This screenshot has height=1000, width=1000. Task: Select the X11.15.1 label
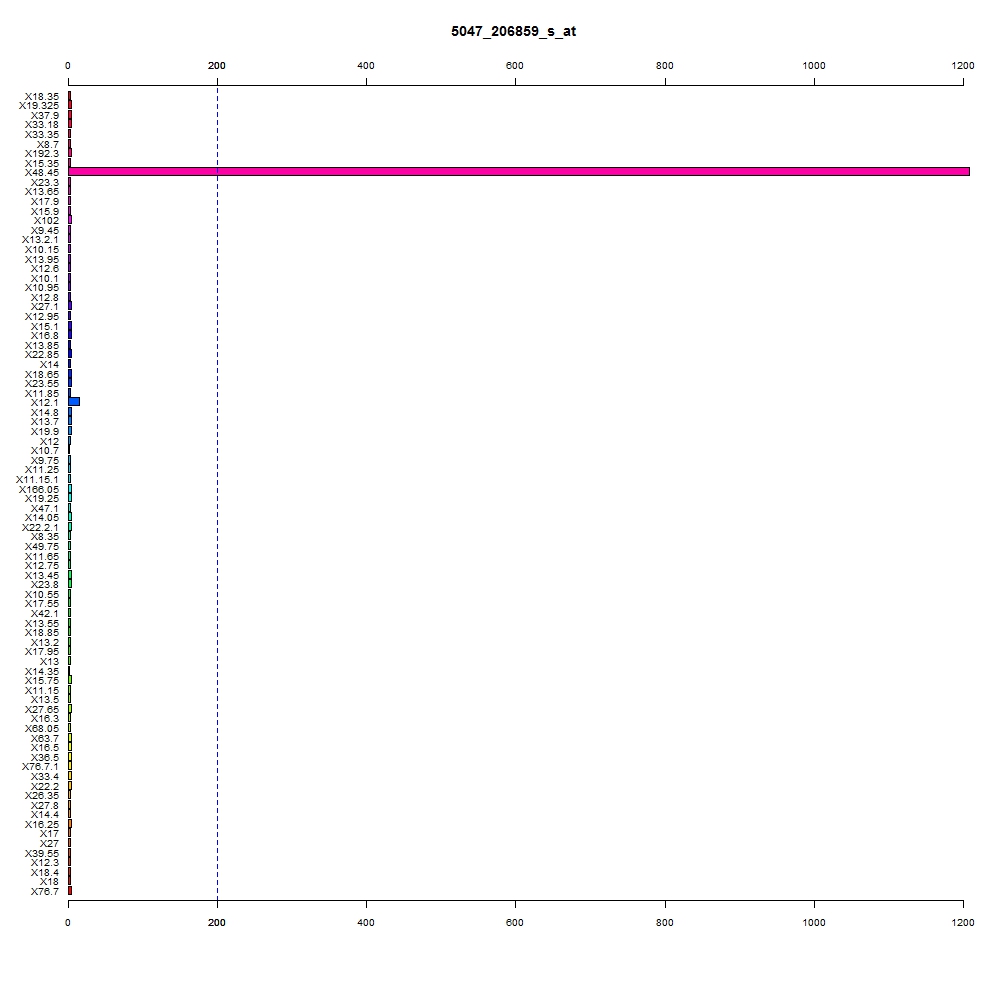[38, 480]
